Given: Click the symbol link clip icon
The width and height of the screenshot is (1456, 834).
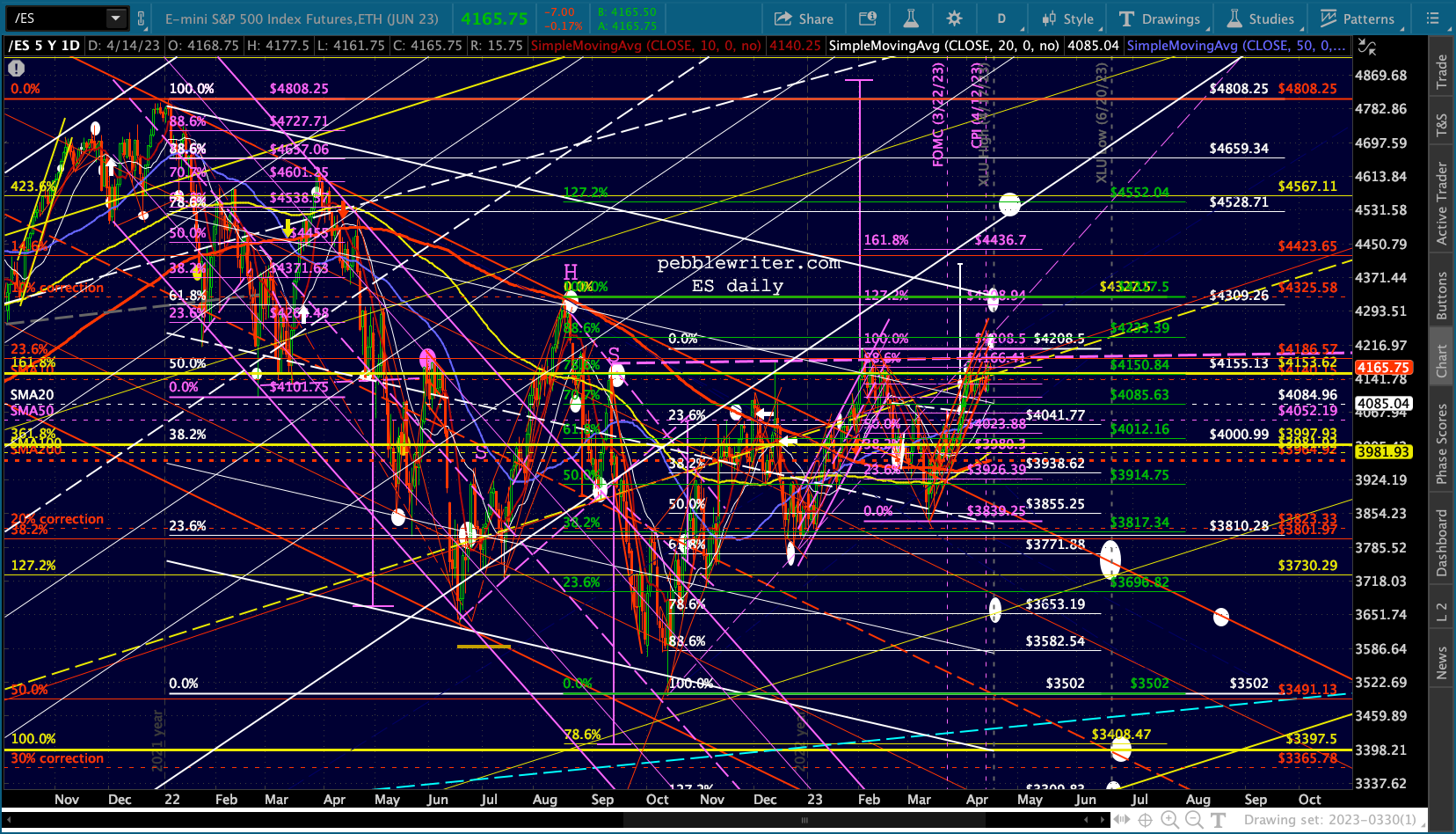Looking at the screenshot, I should coord(142,18).
